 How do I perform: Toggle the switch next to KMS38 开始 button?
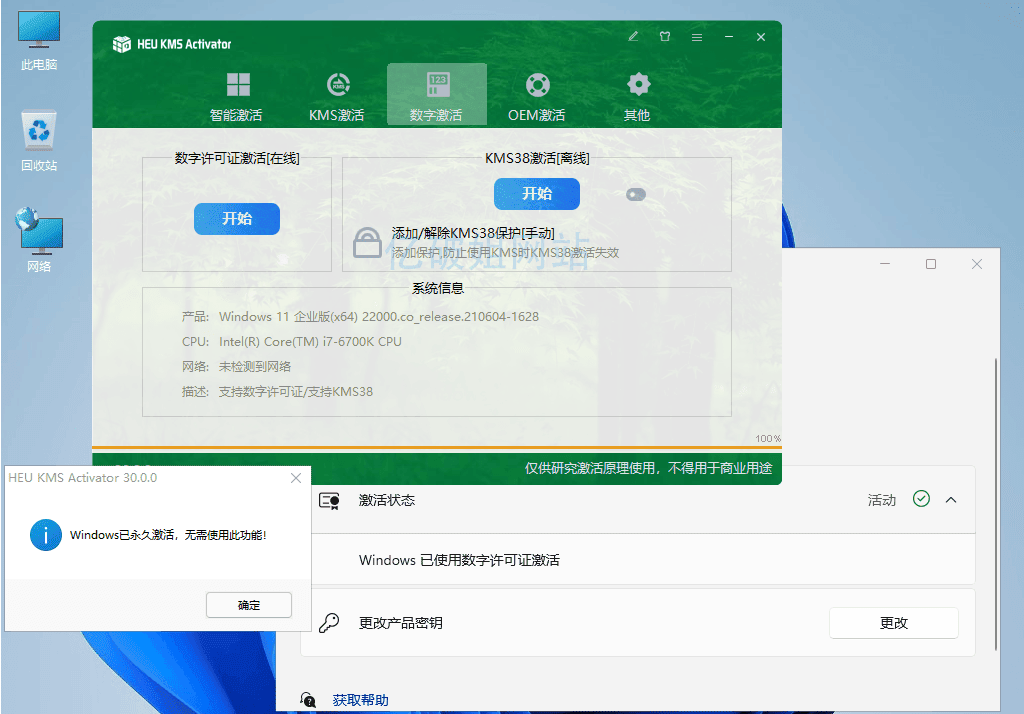click(x=636, y=194)
